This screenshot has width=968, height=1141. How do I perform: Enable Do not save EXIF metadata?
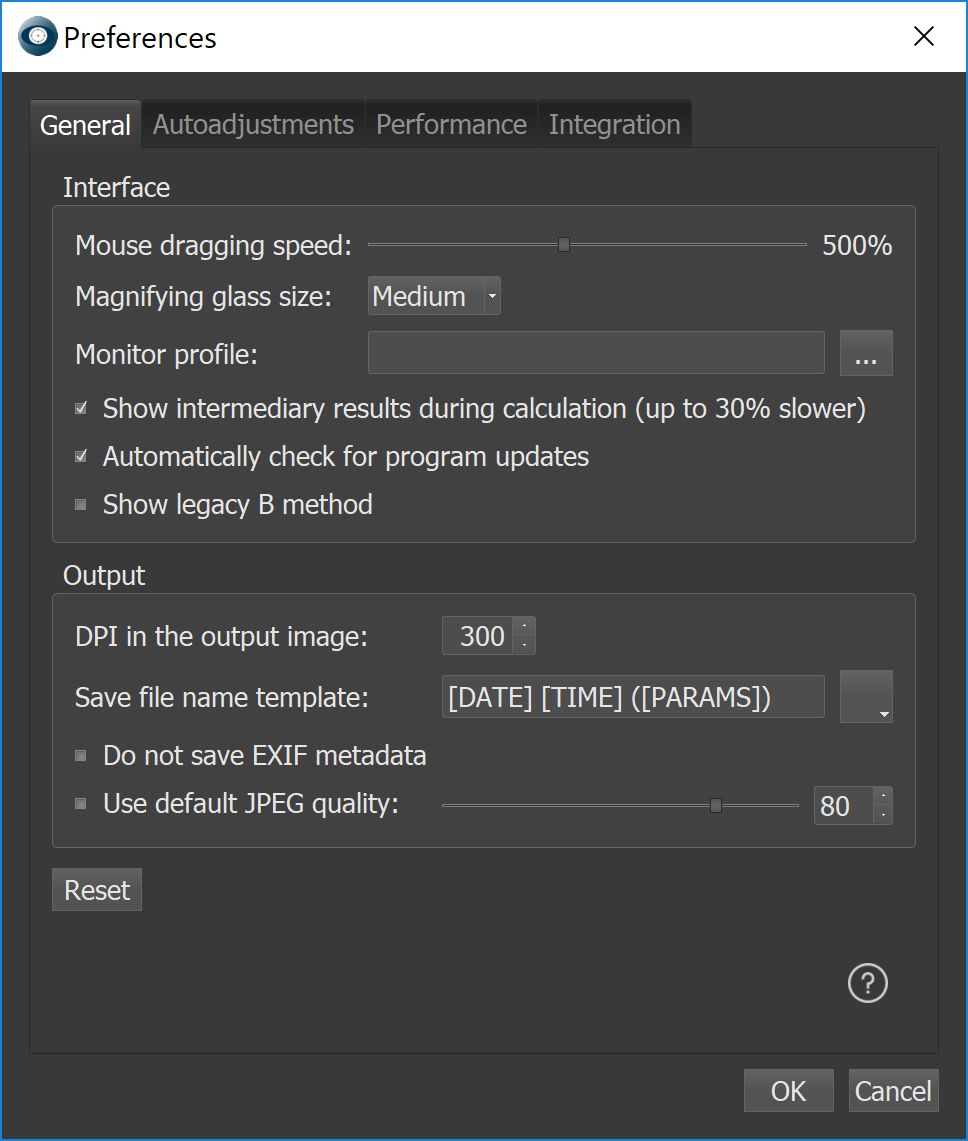coord(81,755)
